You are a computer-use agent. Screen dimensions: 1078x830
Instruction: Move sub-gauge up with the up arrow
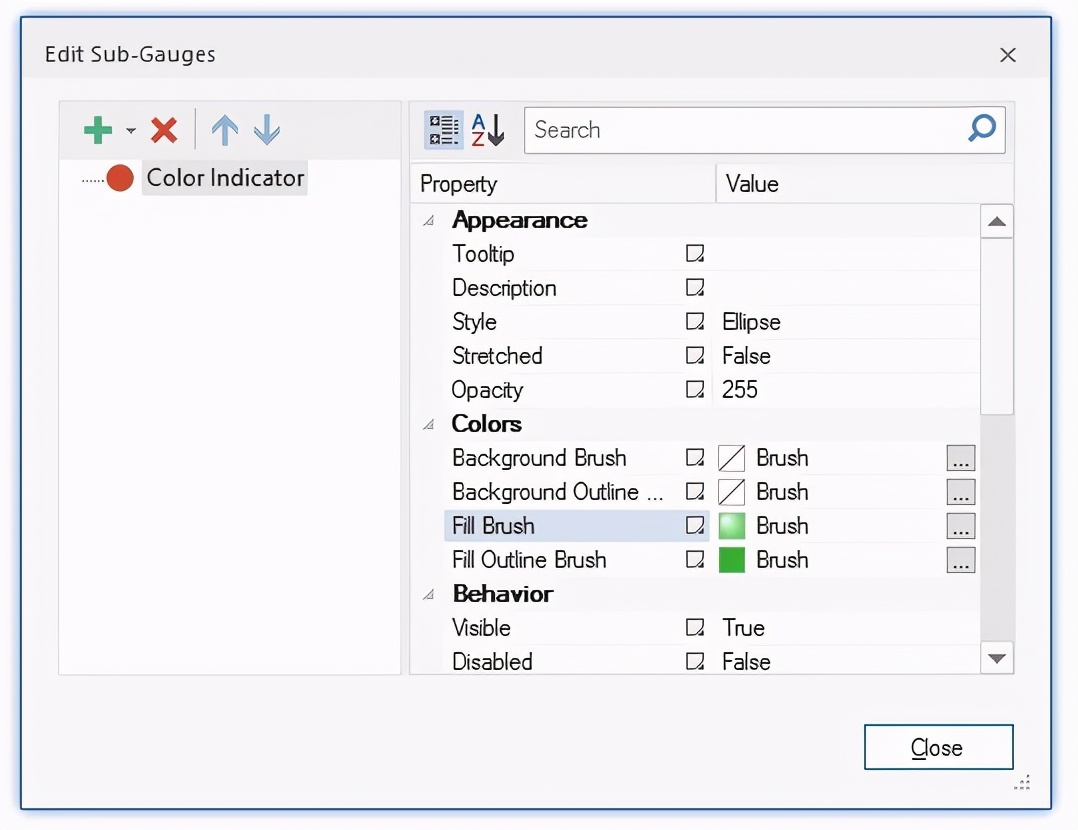[x=225, y=130]
